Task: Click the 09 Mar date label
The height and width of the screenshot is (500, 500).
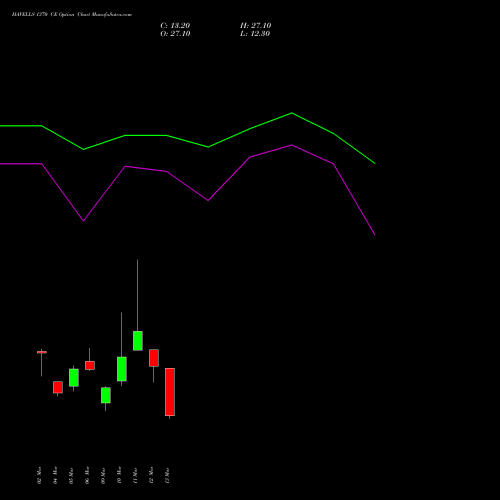Action: pos(103,475)
